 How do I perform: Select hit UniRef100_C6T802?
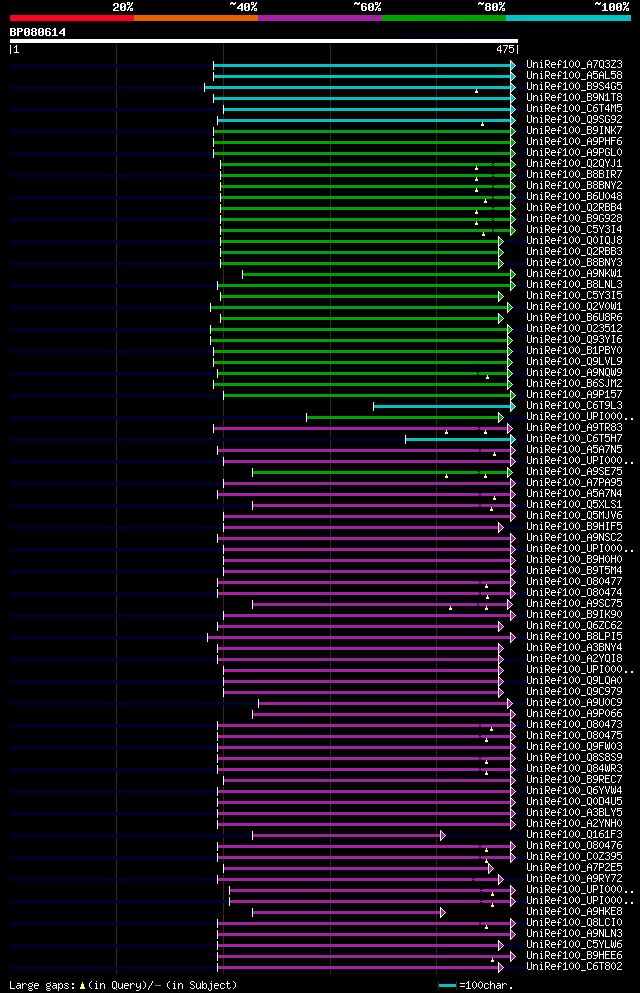[x=574, y=966]
